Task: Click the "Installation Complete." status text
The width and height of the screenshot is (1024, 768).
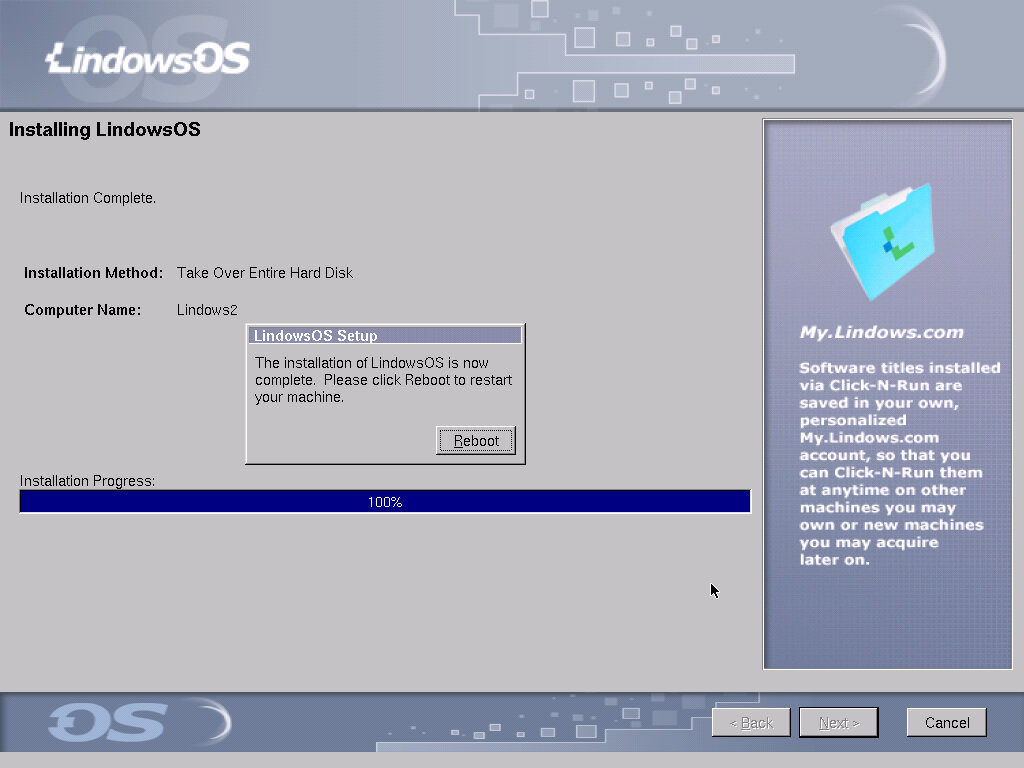Action: point(88,198)
